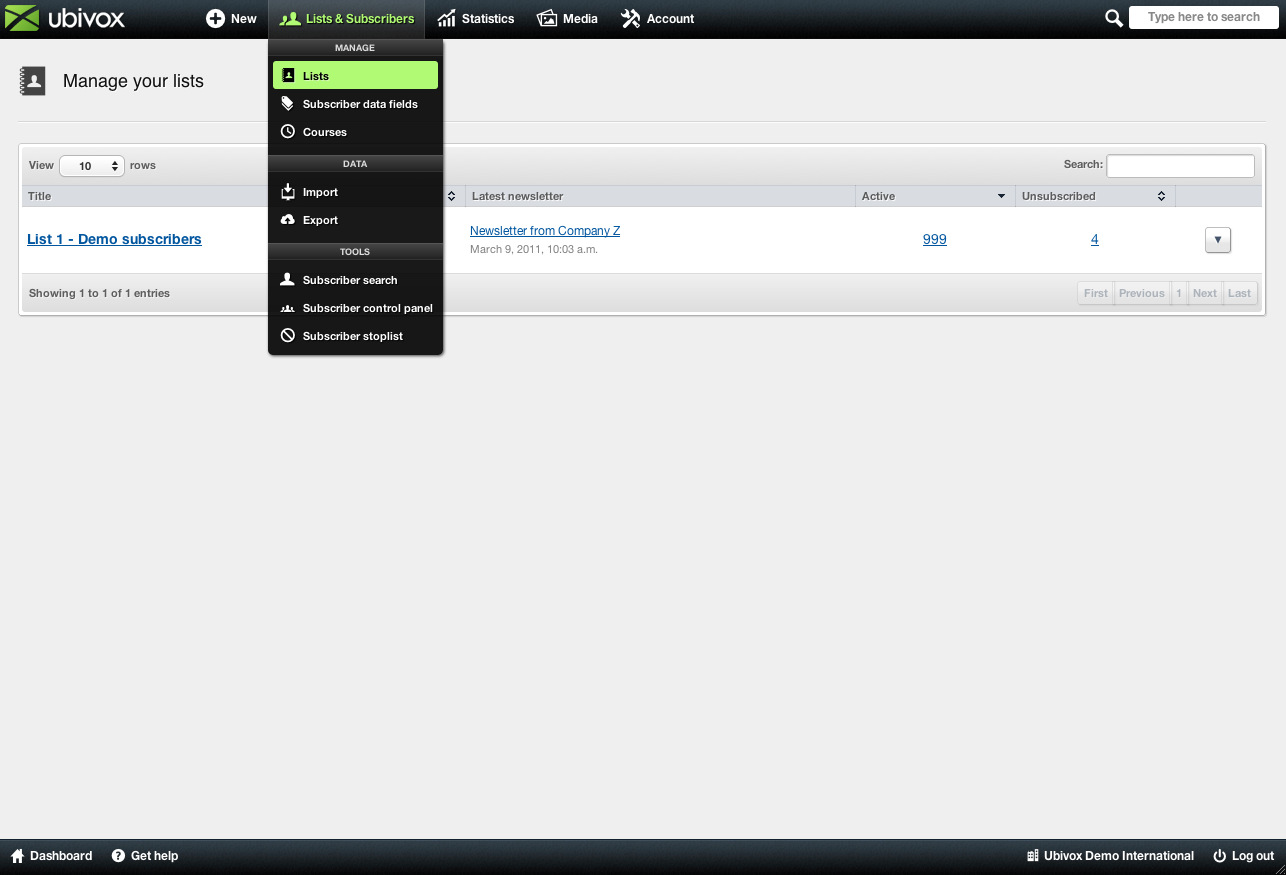Click Get help in footer
The width and height of the screenshot is (1286, 875).
tap(145, 856)
